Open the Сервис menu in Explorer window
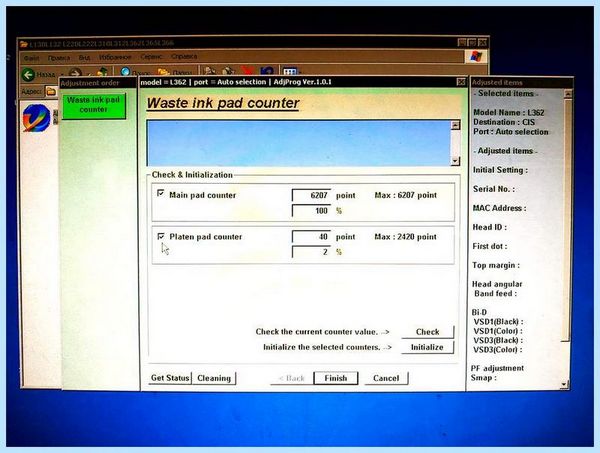The width and height of the screenshot is (600, 453). [151, 57]
